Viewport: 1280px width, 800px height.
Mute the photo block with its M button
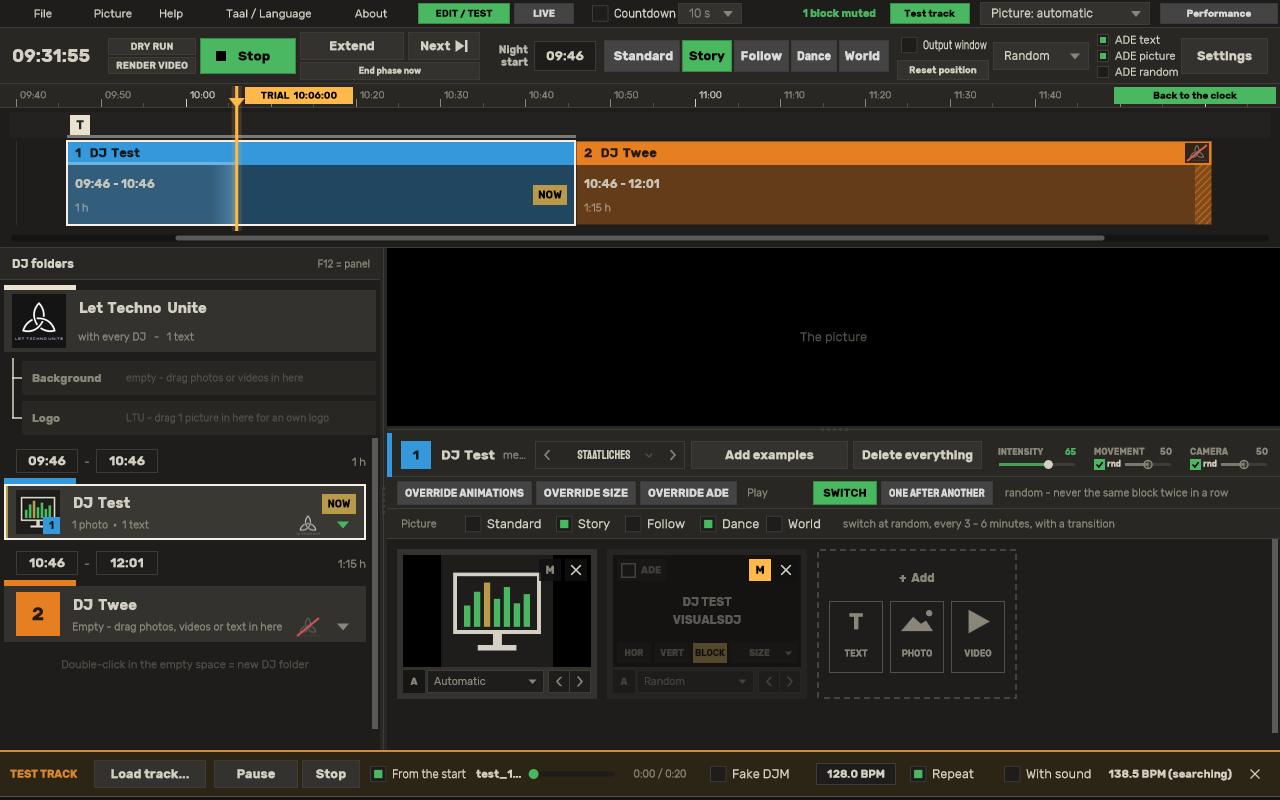549,570
